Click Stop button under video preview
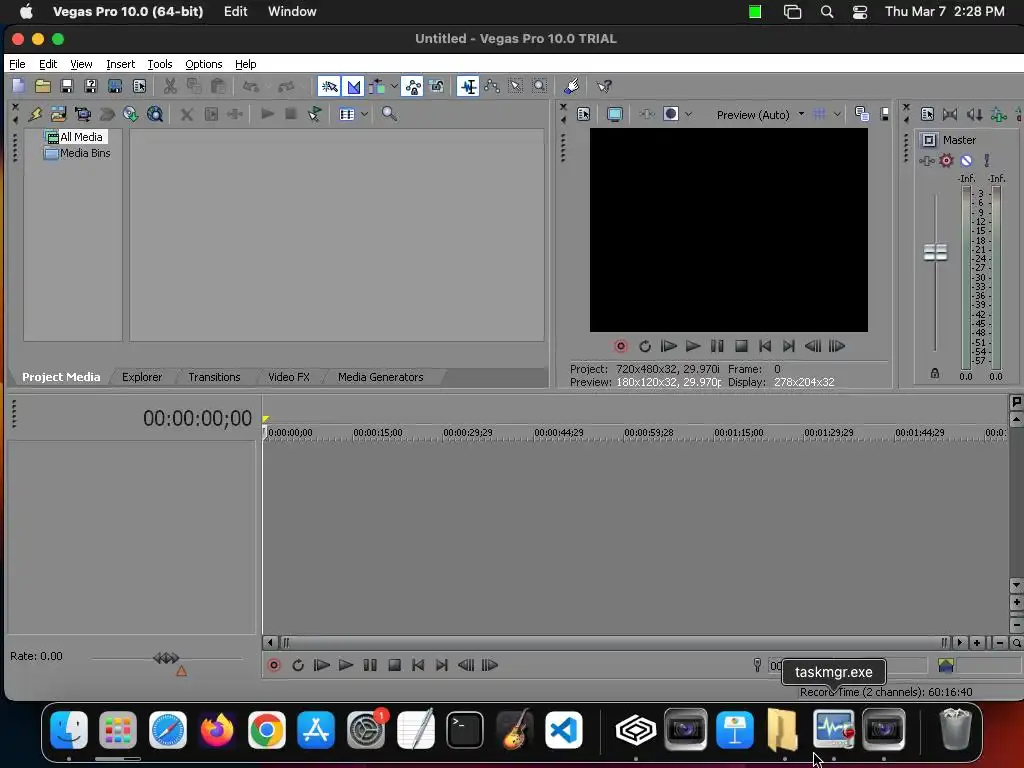1024x768 pixels. 741,346
